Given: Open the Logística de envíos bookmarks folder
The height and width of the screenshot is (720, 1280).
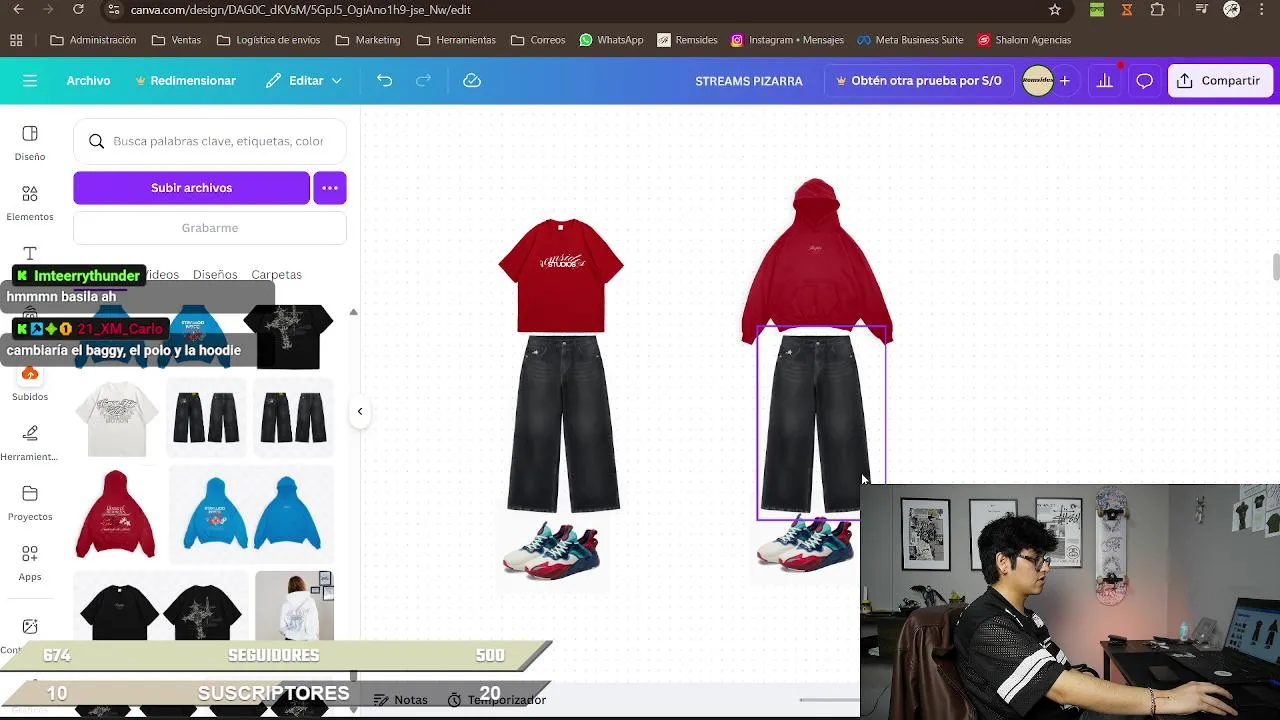Looking at the screenshot, I should click(x=268, y=40).
